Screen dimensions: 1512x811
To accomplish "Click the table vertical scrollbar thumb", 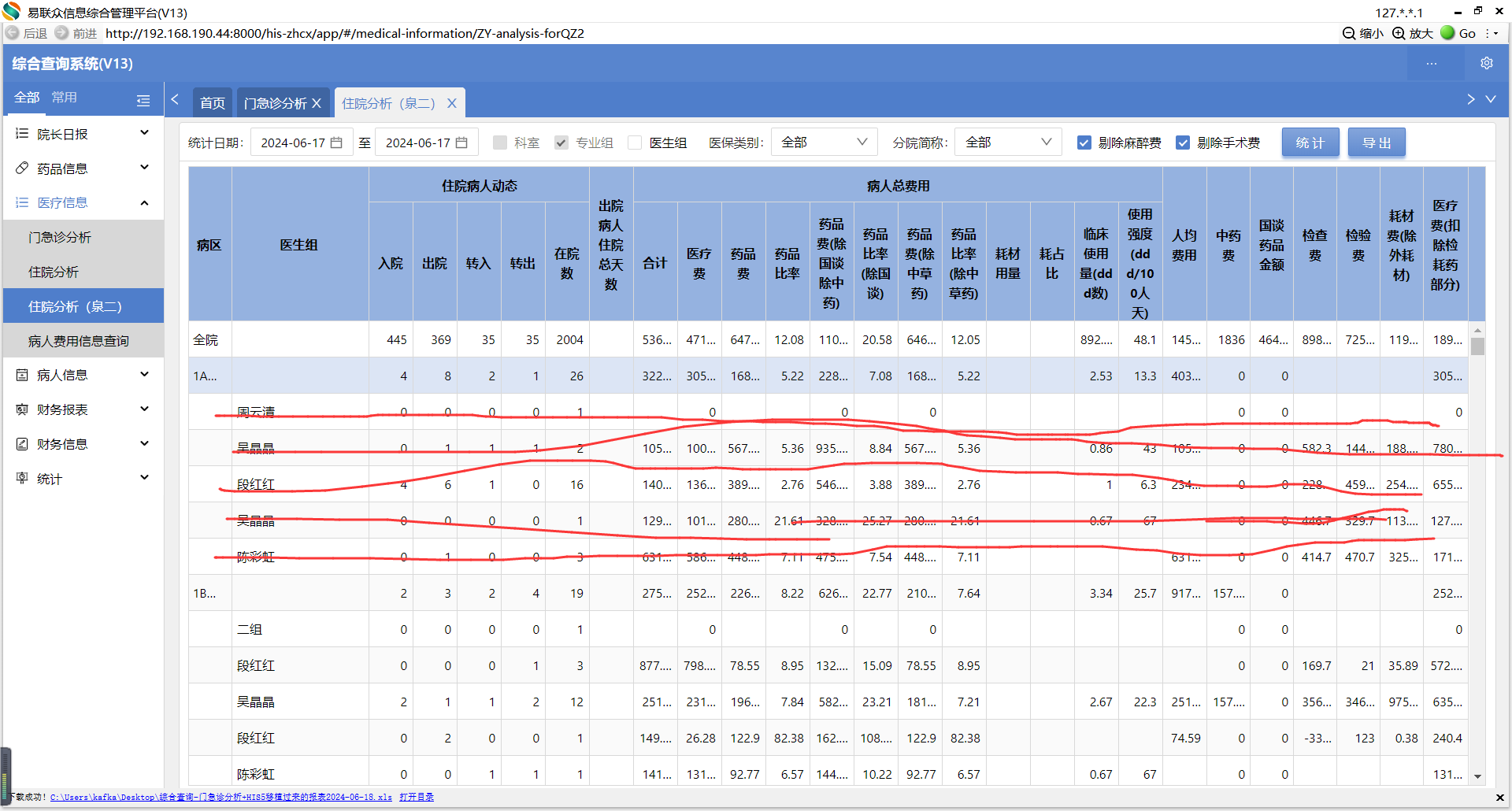I will pyautogui.click(x=1477, y=346).
